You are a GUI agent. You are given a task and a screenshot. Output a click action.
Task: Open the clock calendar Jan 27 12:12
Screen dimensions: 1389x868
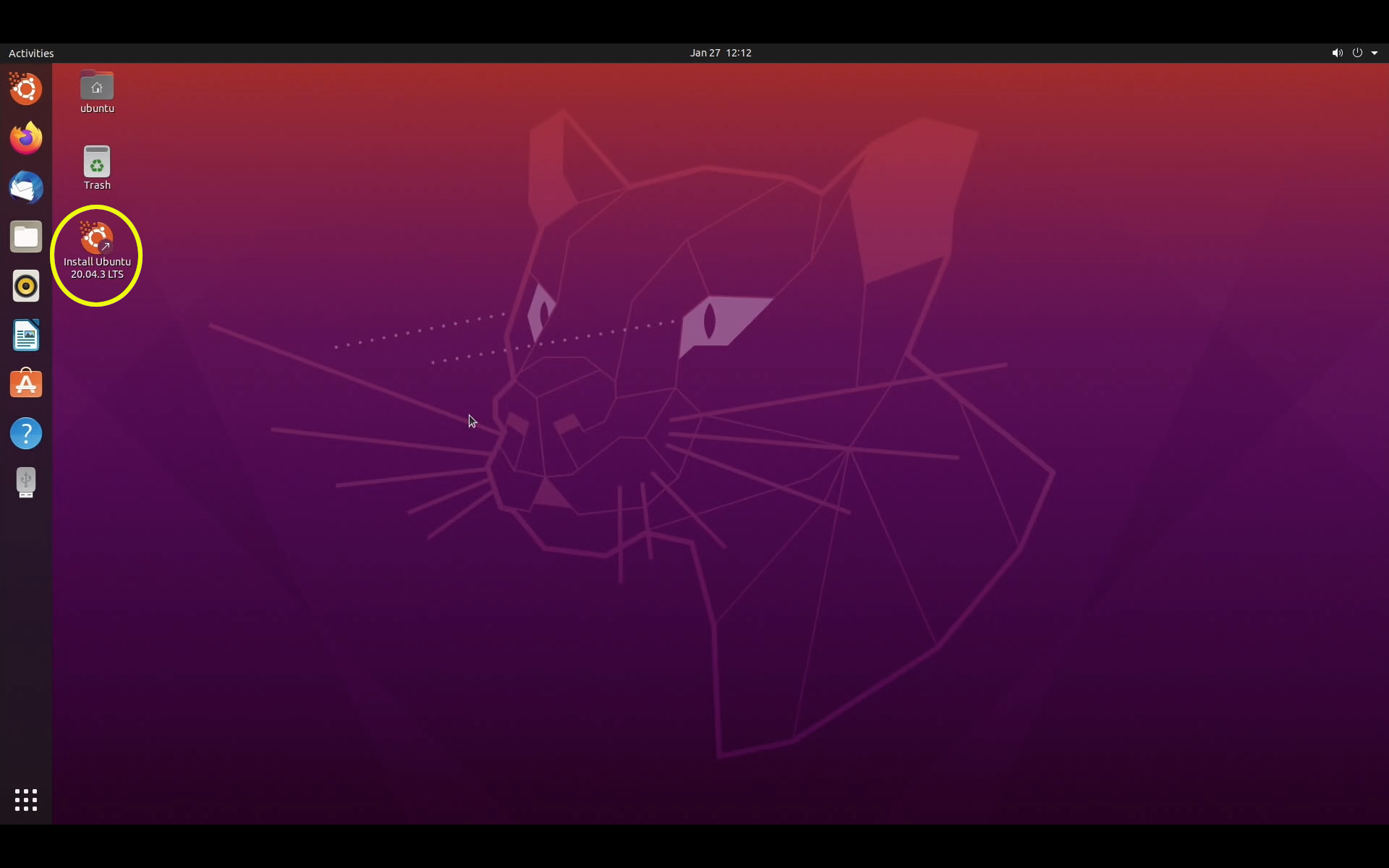coord(721,53)
